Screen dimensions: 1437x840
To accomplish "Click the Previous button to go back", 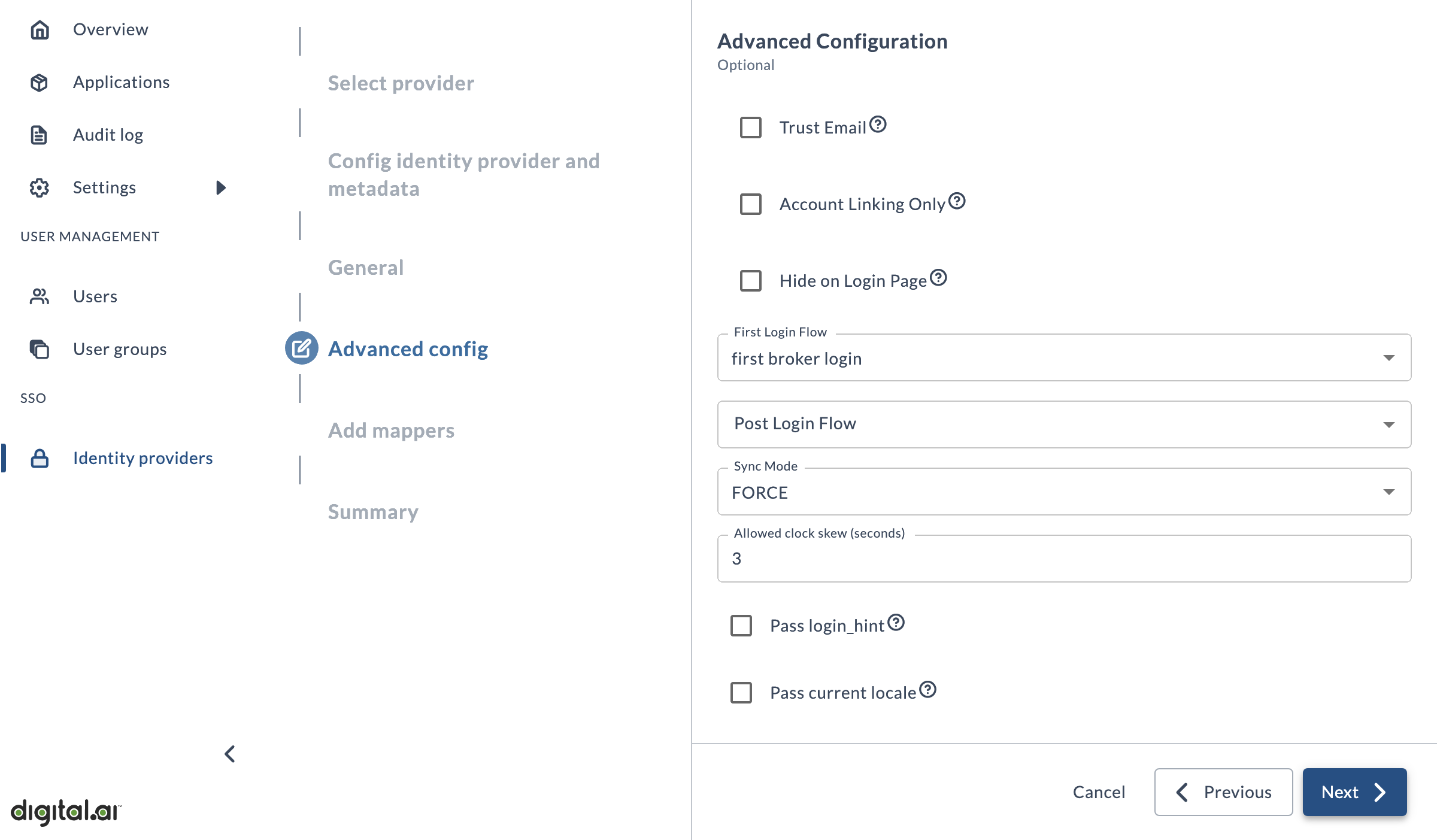I will tap(1221, 791).
